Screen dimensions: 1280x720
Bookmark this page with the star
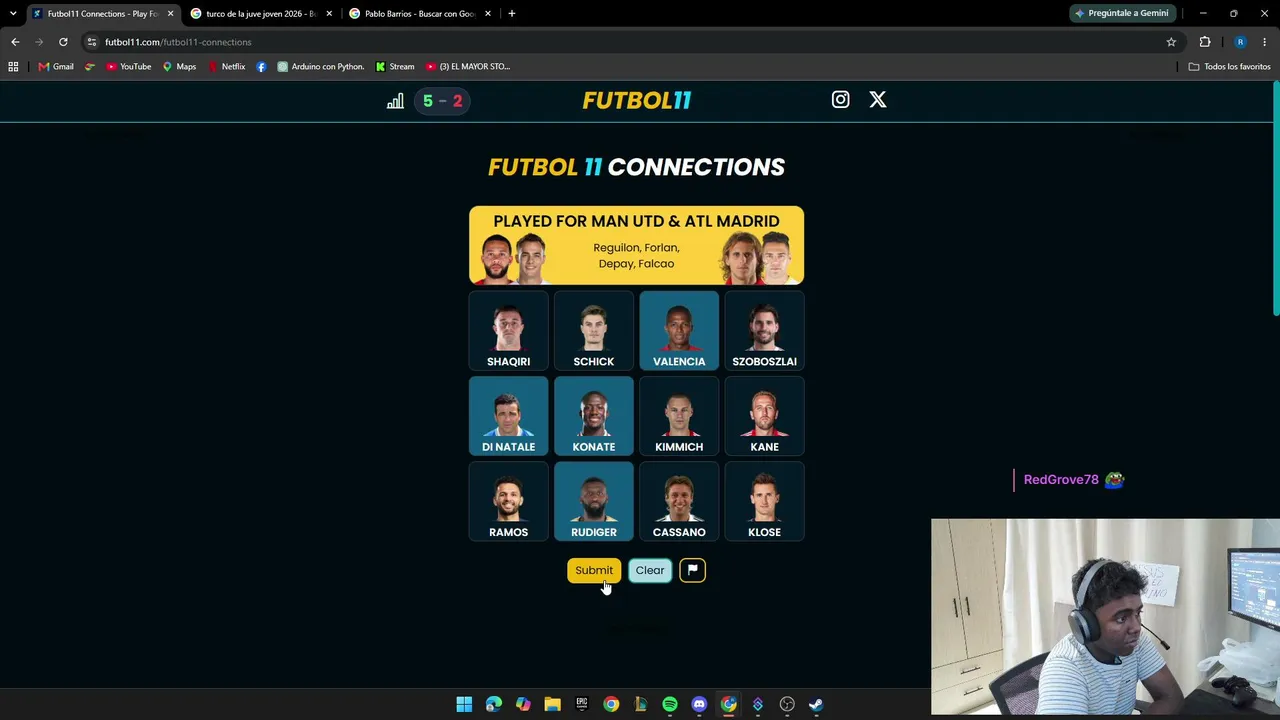[x=1171, y=42]
